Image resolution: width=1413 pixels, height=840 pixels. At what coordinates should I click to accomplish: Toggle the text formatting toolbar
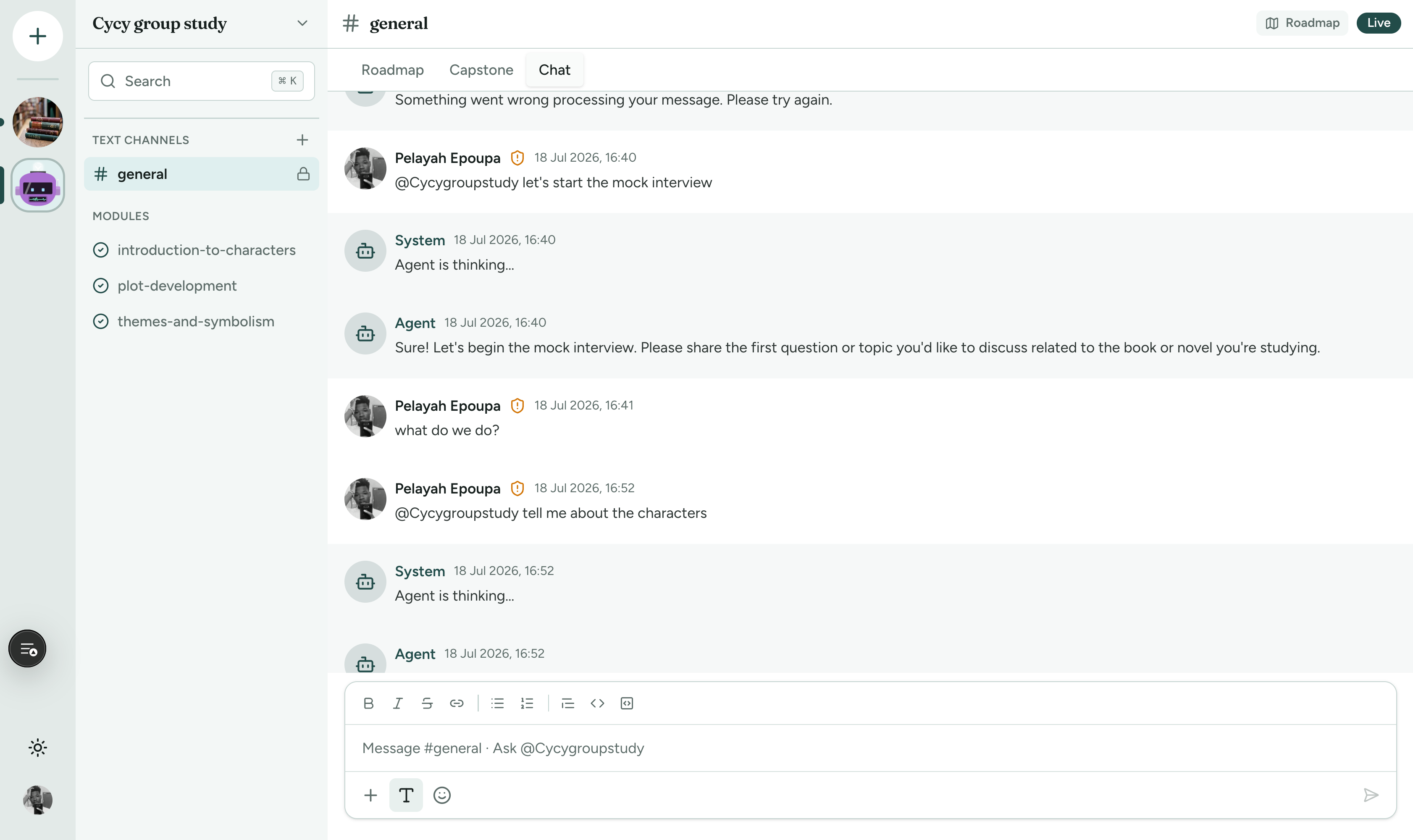click(x=406, y=795)
